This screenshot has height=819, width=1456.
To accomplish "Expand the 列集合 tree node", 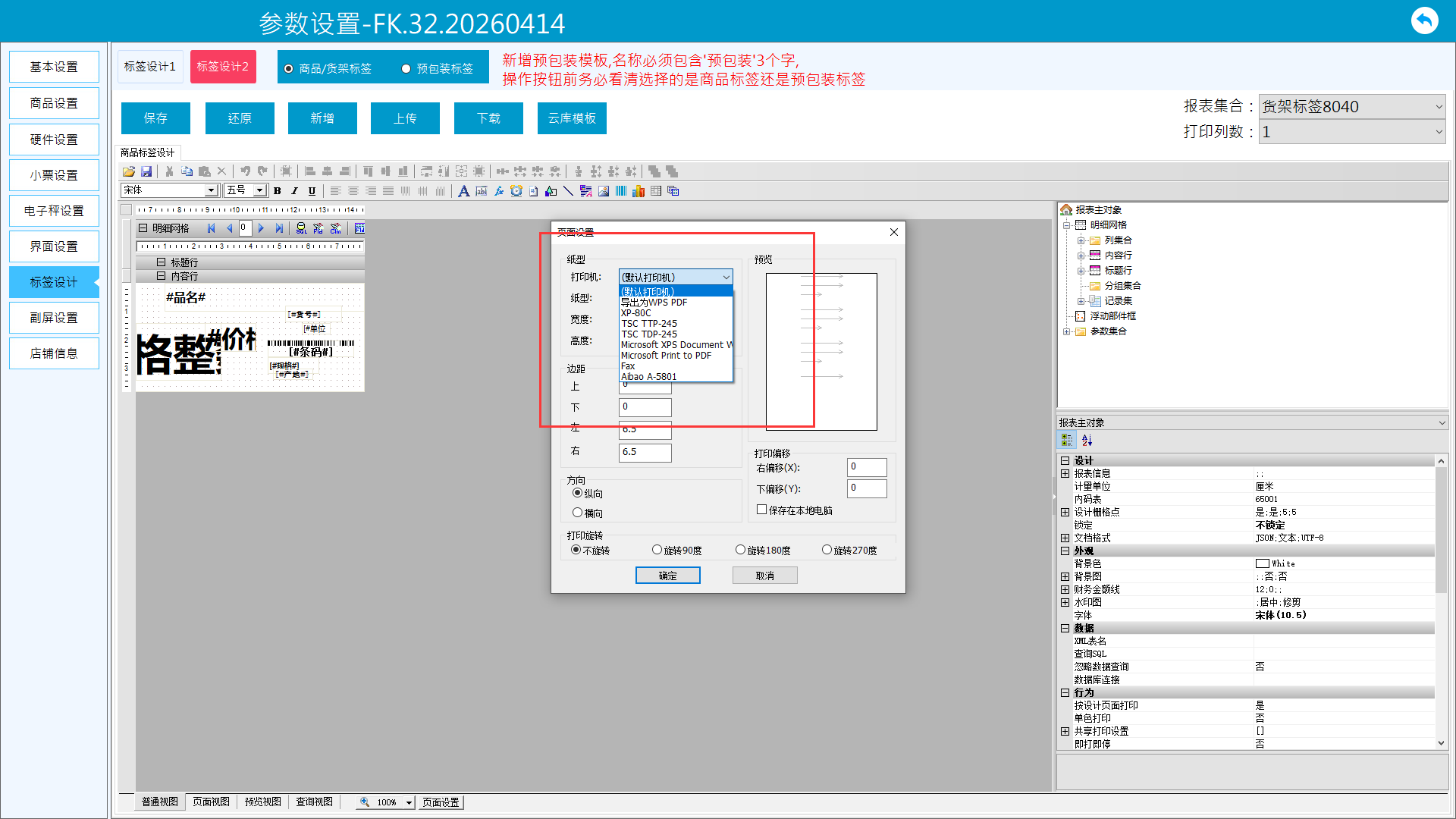I will [x=1081, y=240].
